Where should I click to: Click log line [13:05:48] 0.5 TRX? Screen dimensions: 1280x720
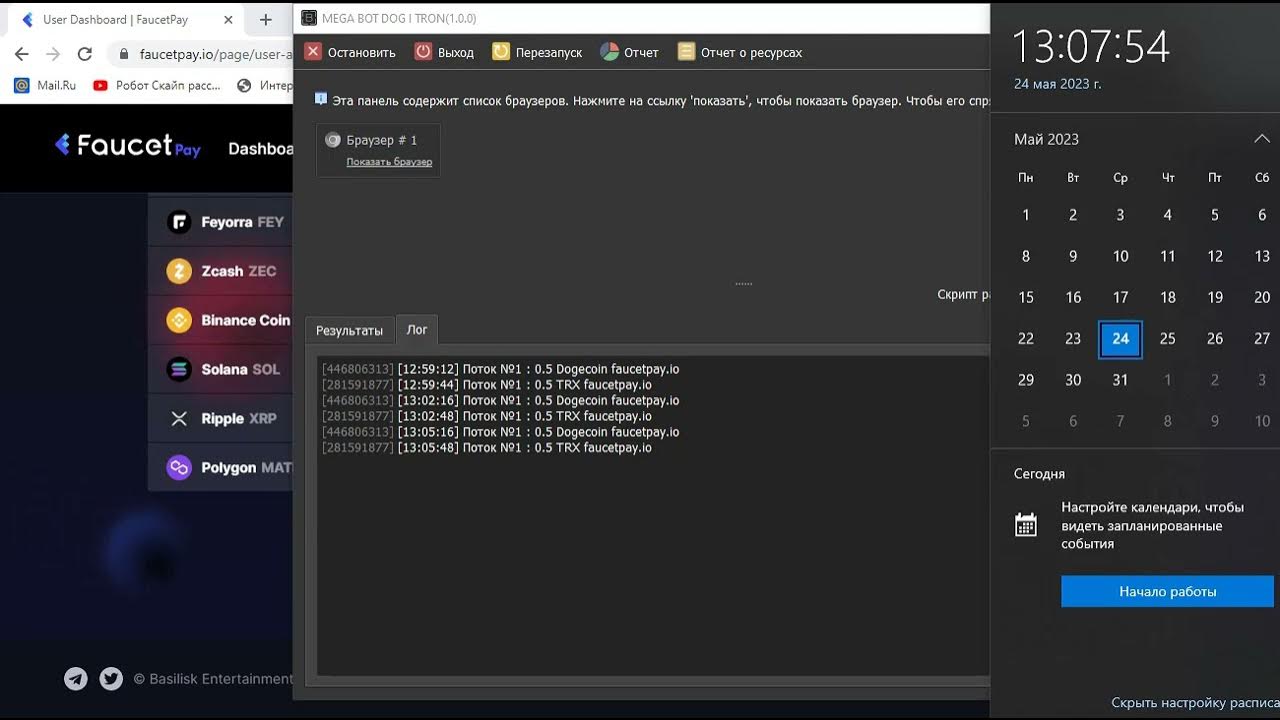click(486, 448)
